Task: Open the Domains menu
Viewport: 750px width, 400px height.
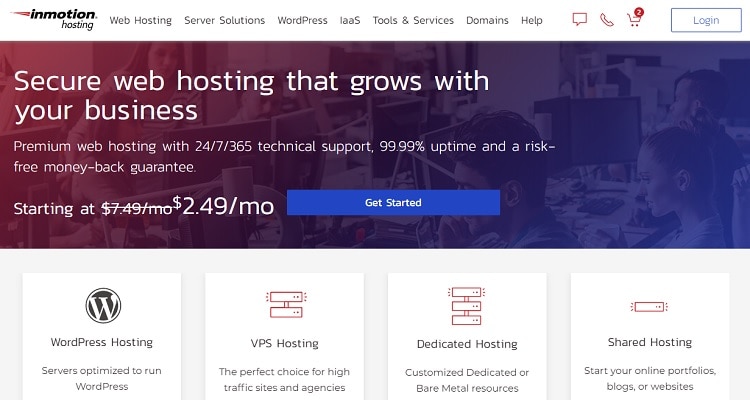Action: click(487, 20)
